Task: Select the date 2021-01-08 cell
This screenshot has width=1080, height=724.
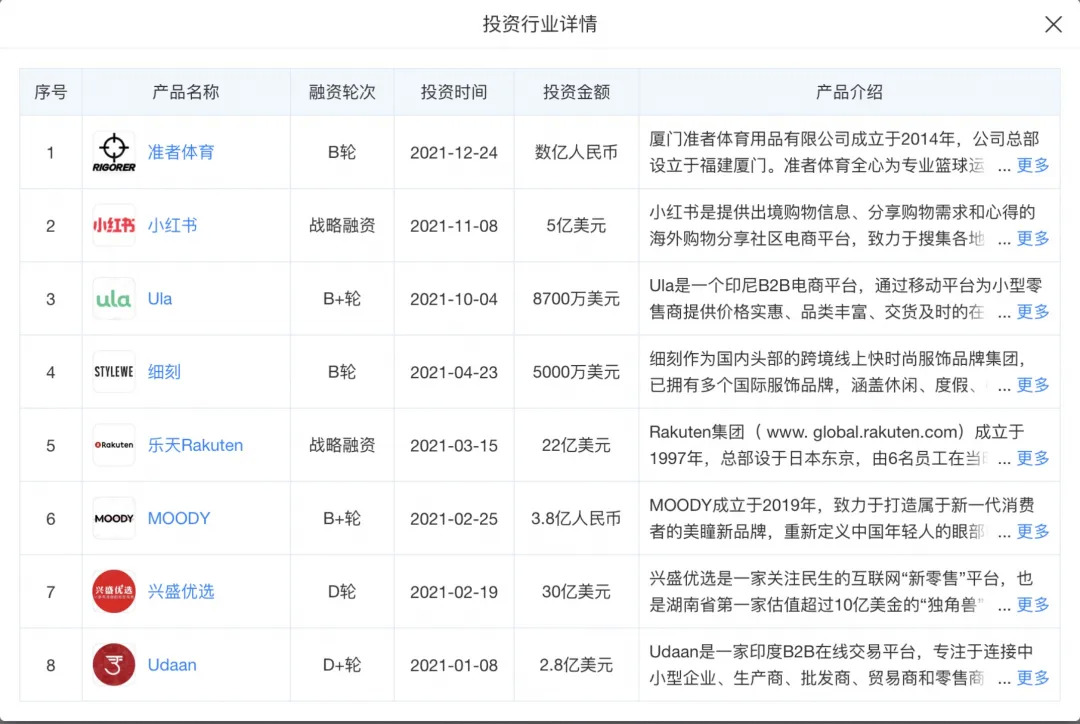Action: 454,665
